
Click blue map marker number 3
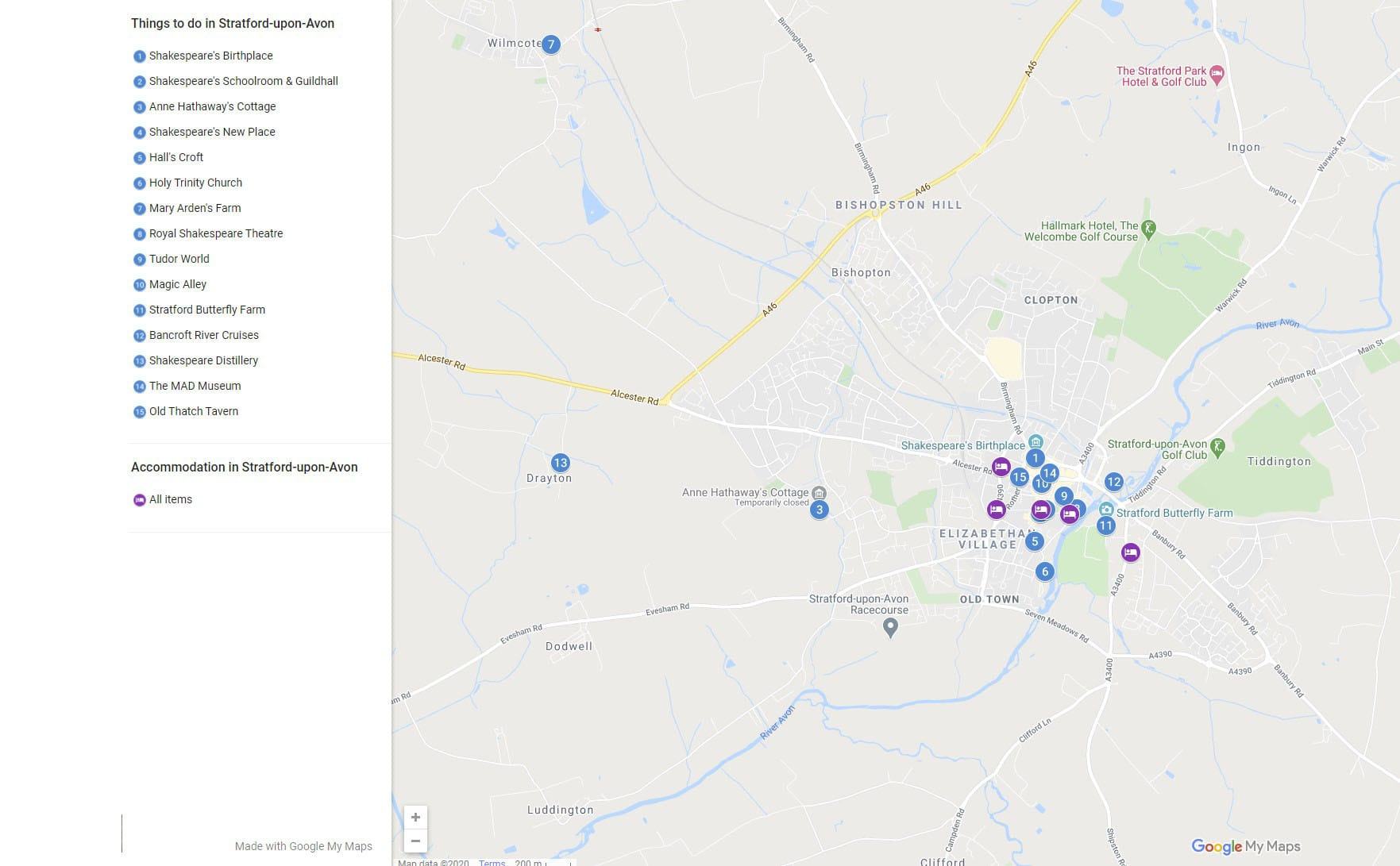820,510
